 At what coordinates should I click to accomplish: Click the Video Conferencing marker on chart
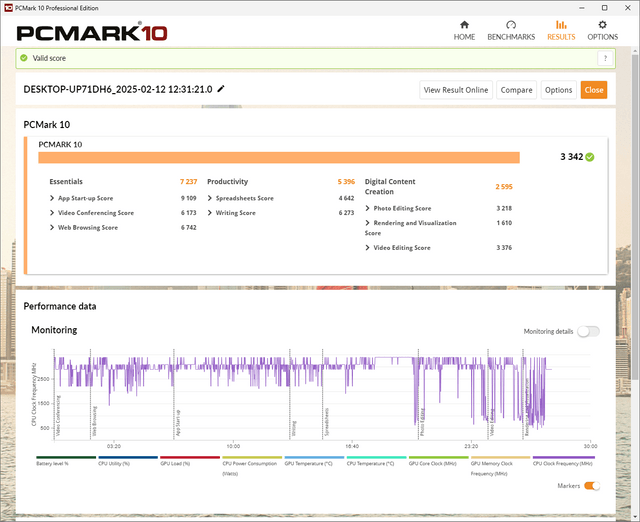pyautogui.click(x=58, y=415)
